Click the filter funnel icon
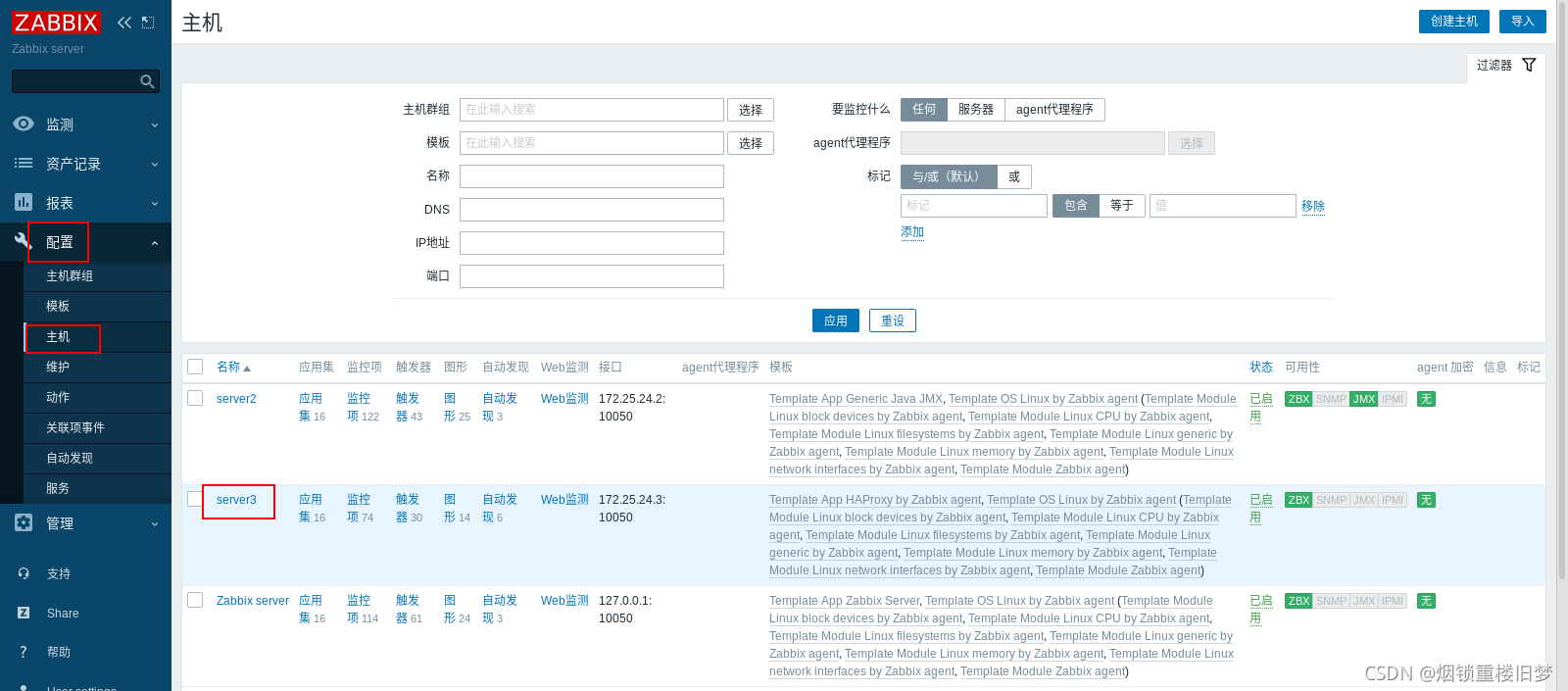 pos(1529,65)
